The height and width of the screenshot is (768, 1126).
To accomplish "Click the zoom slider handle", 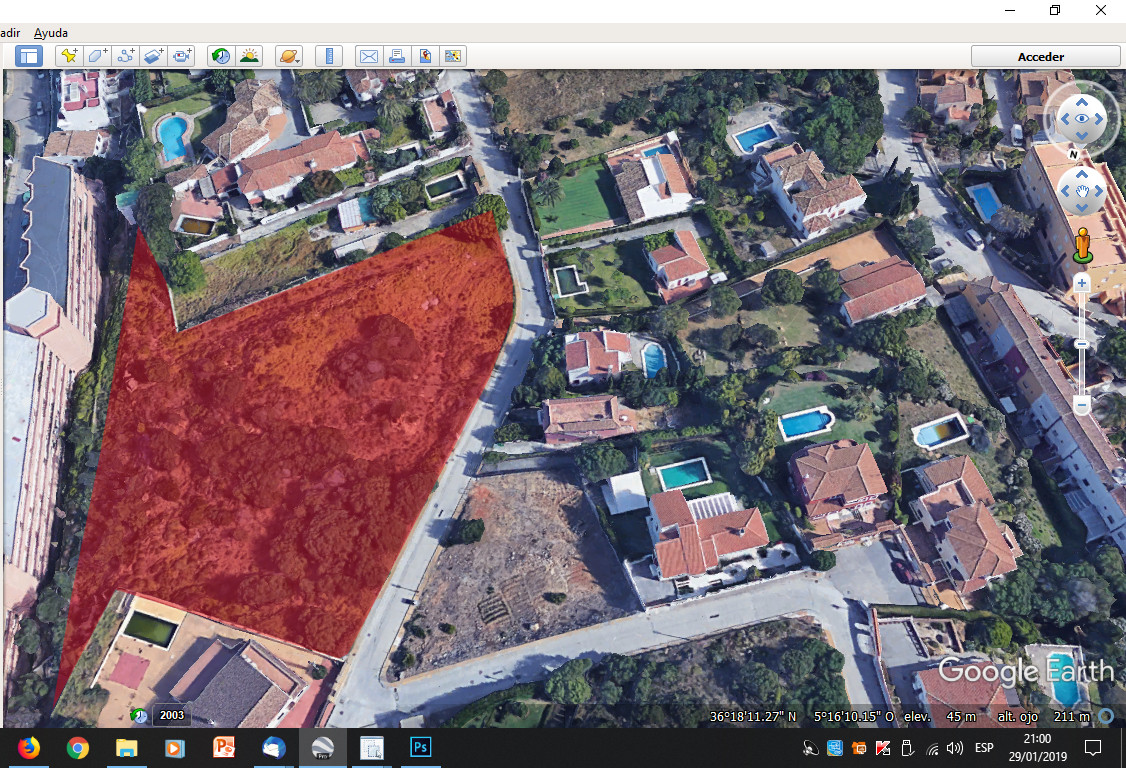I will click(1081, 344).
